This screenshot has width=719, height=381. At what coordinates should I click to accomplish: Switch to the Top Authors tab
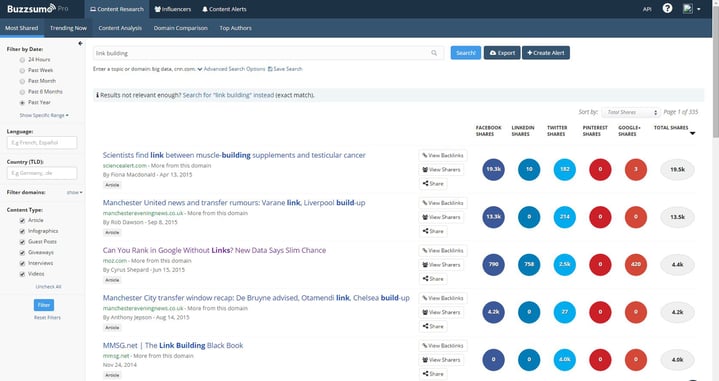click(x=235, y=28)
